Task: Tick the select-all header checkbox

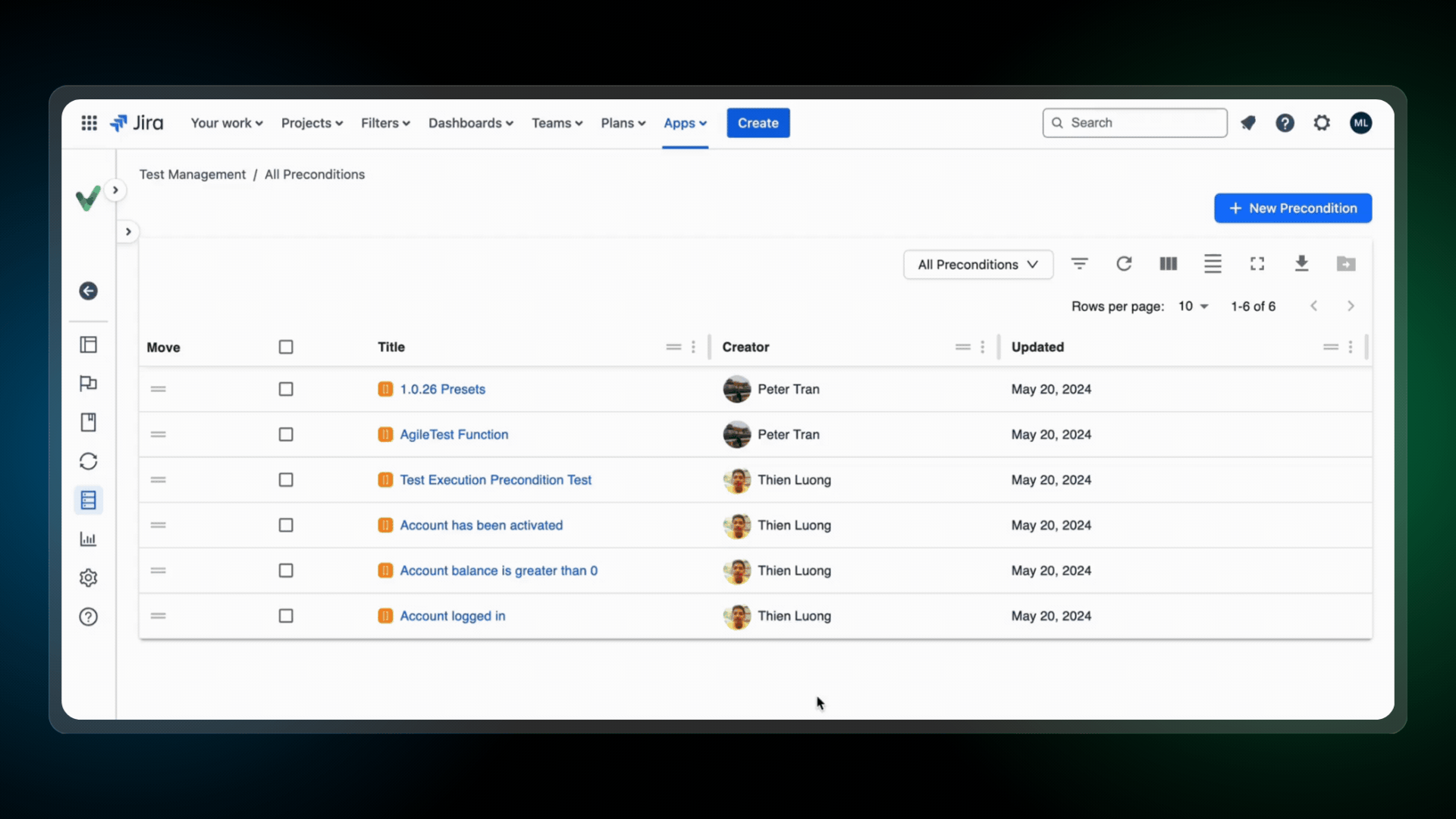Action: (x=286, y=347)
